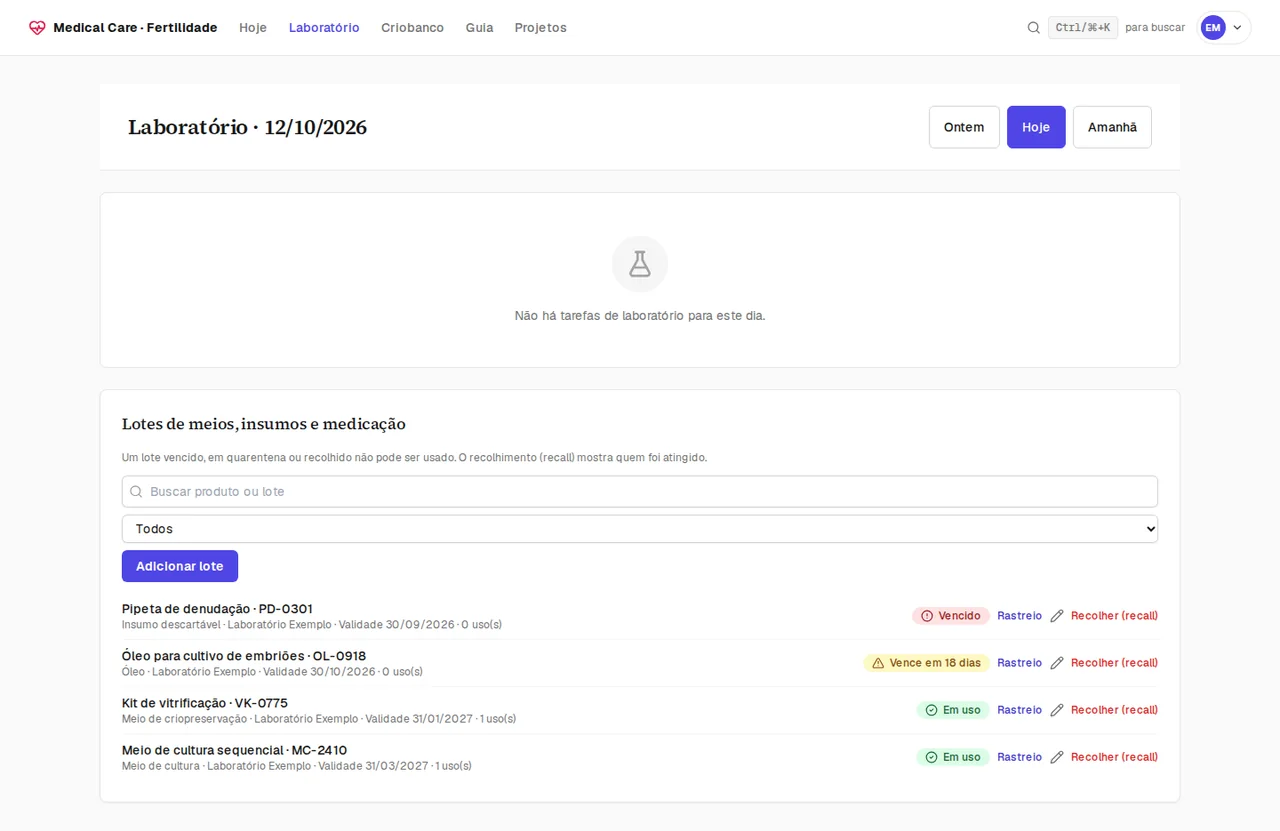The height and width of the screenshot is (831, 1280).
Task: Recall the Kit de vitrificação VK-0775 lot
Action: pyautogui.click(x=1114, y=710)
